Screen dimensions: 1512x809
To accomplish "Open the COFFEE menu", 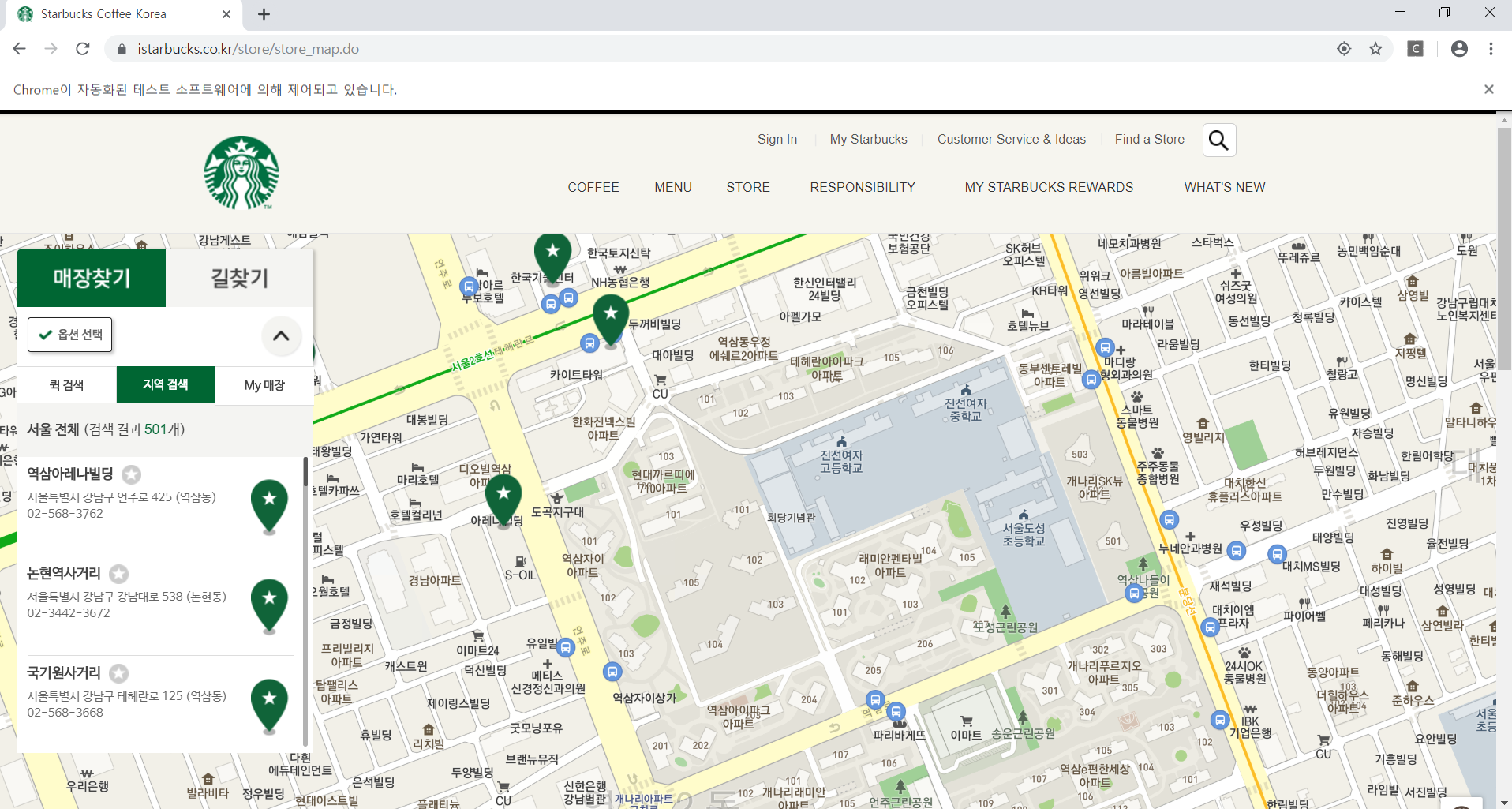I will [593, 187].
